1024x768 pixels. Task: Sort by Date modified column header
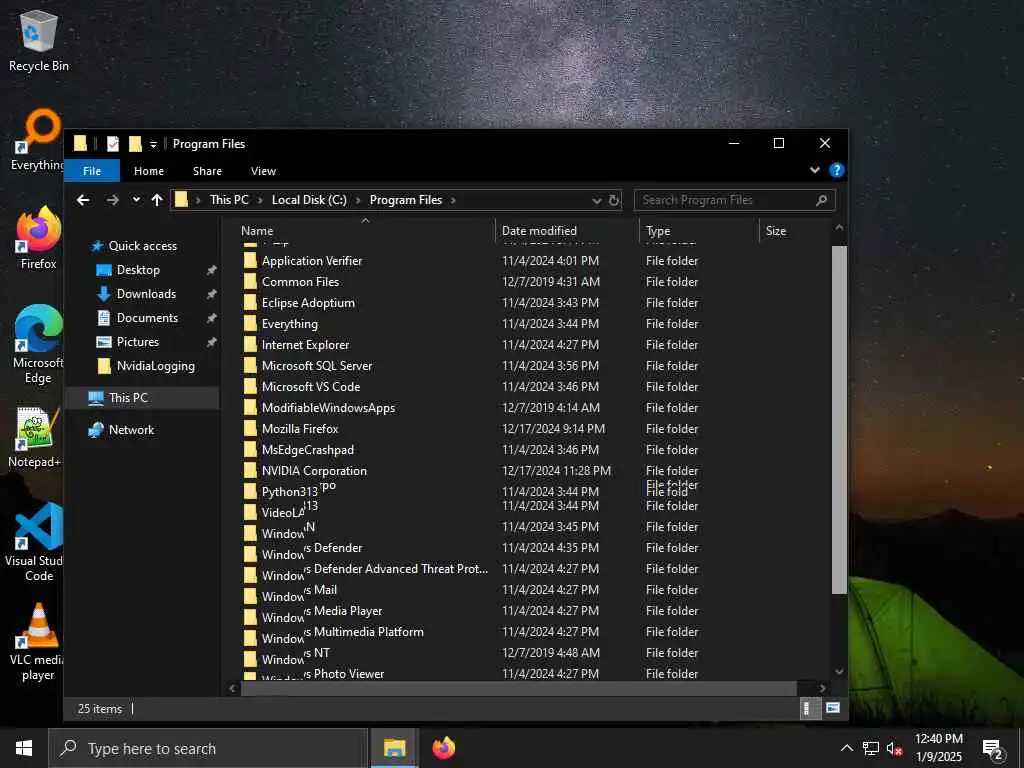[567, 231]
